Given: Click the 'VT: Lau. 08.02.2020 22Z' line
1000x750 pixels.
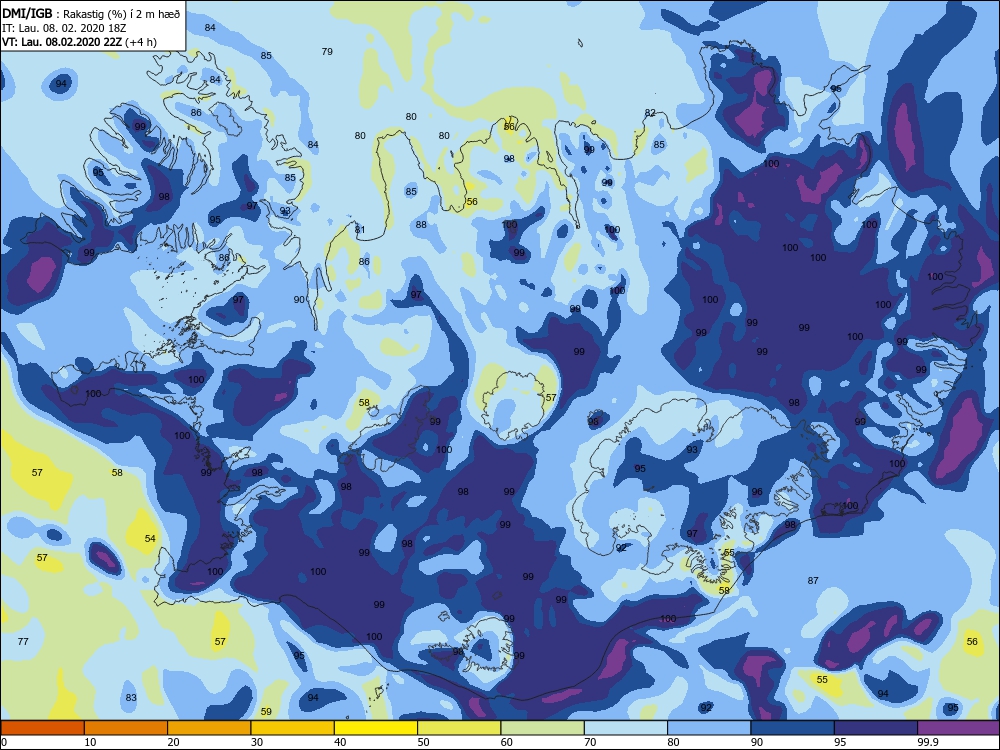Looking at the screenshot, I should click(x=62, y=42).
